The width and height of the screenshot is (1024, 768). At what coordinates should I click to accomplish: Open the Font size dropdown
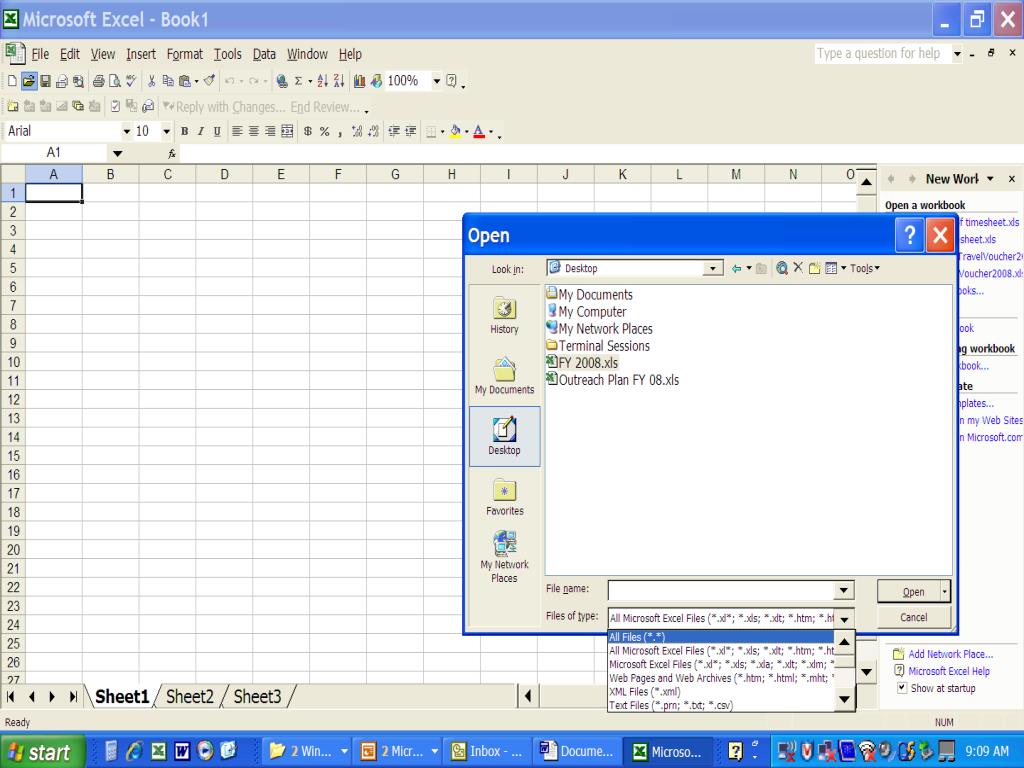(167, 131)
